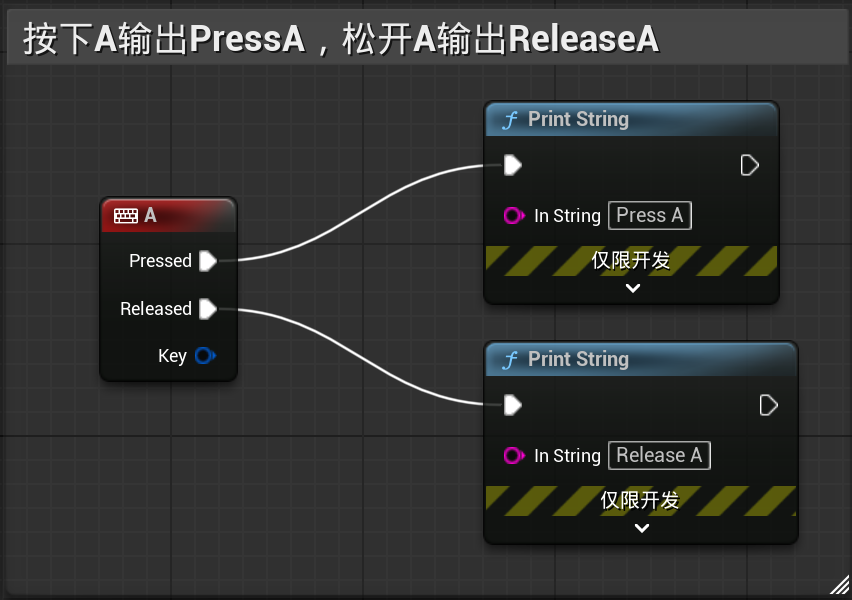Expand the upper Print String advanced options
852x600 pixels.
click(632, 289)
